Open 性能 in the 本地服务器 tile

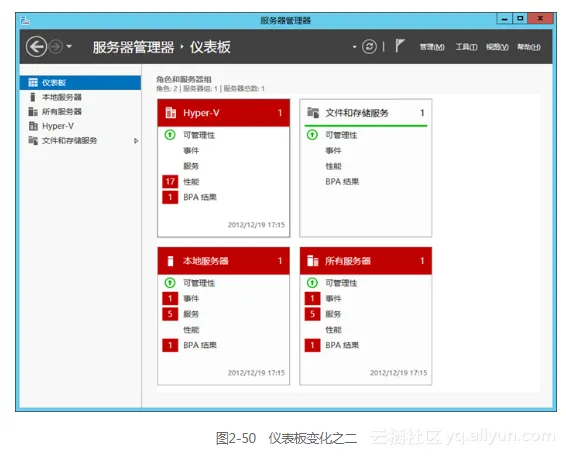[191, 330]
